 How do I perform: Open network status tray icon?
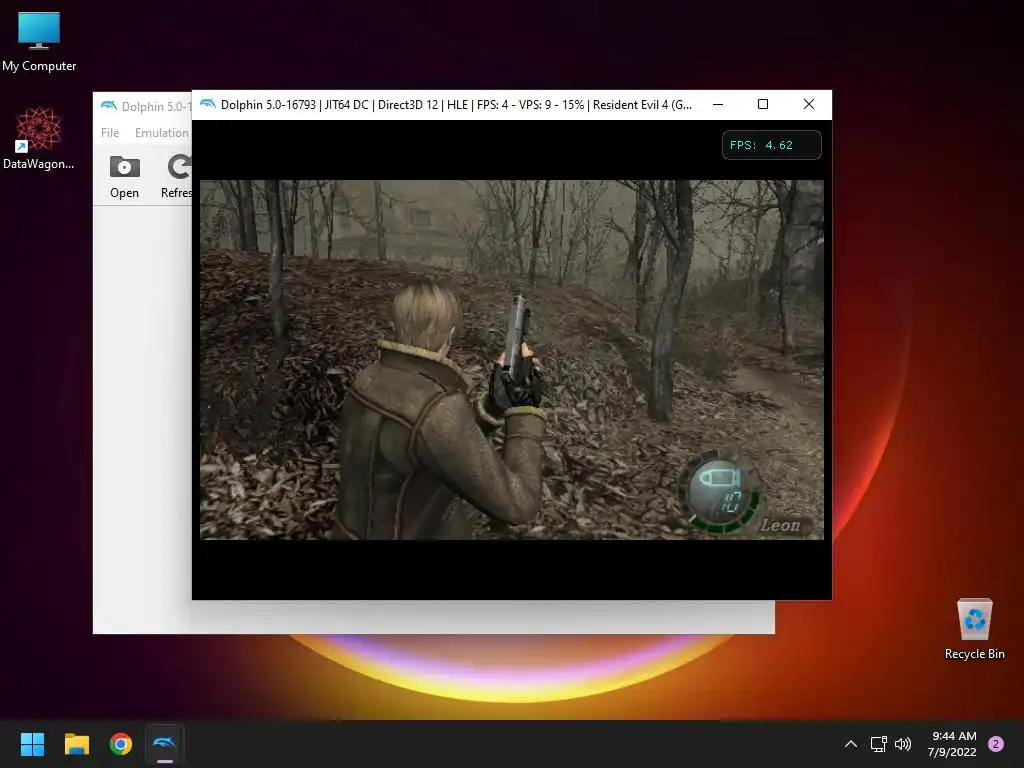click(x=878, y=744)
